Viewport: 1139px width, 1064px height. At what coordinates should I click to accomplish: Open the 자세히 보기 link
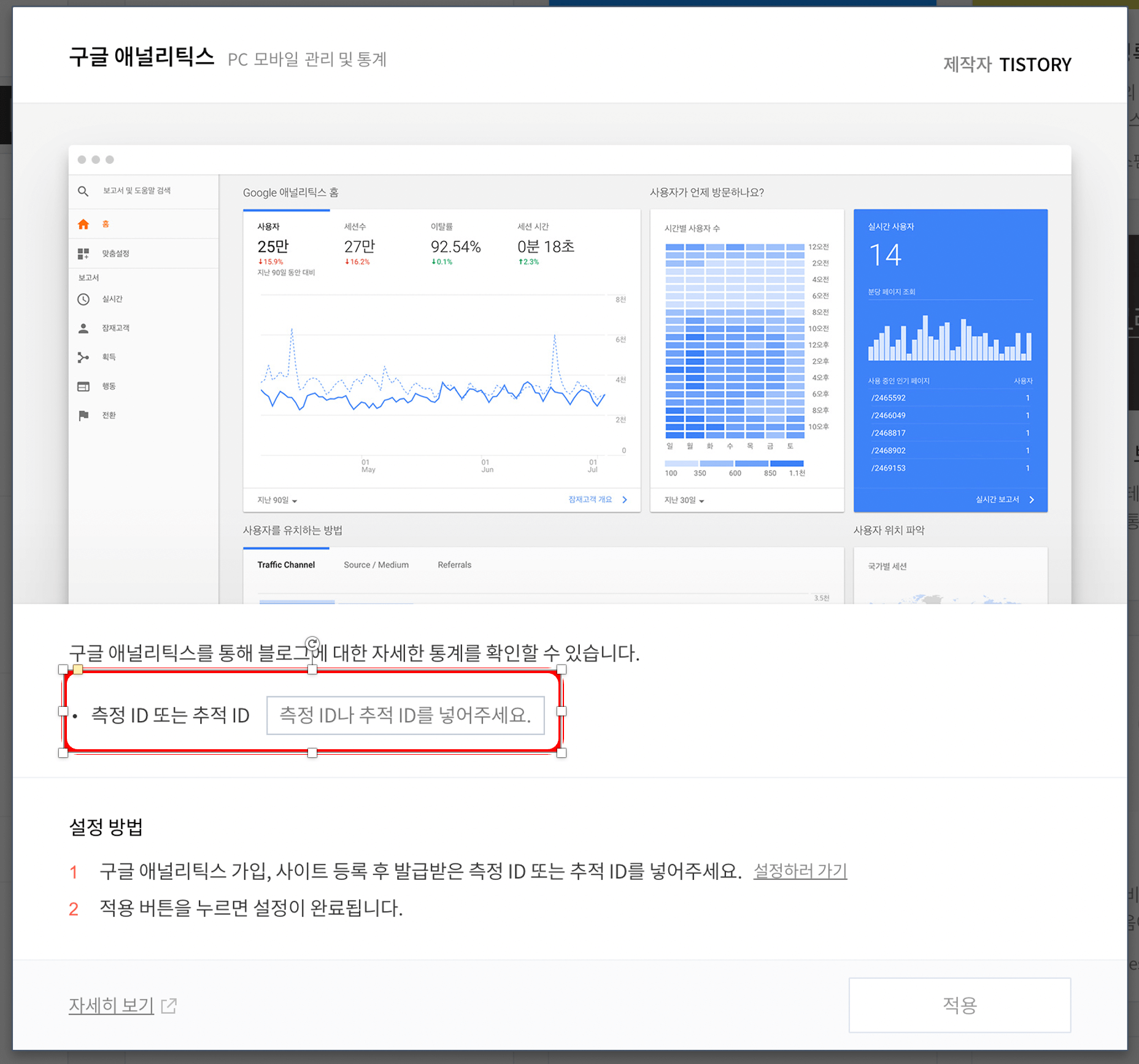click(111, 1005)
